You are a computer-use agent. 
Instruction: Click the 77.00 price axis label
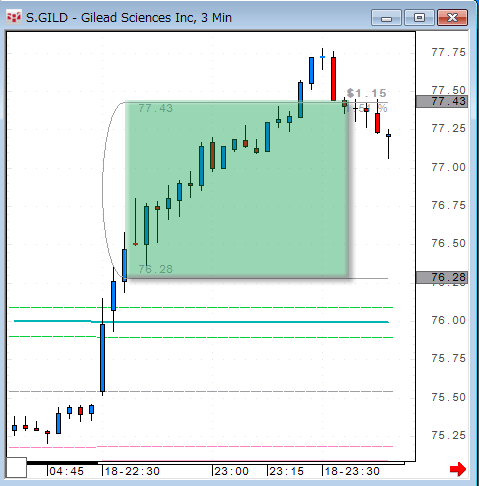(x=448, y=167)
